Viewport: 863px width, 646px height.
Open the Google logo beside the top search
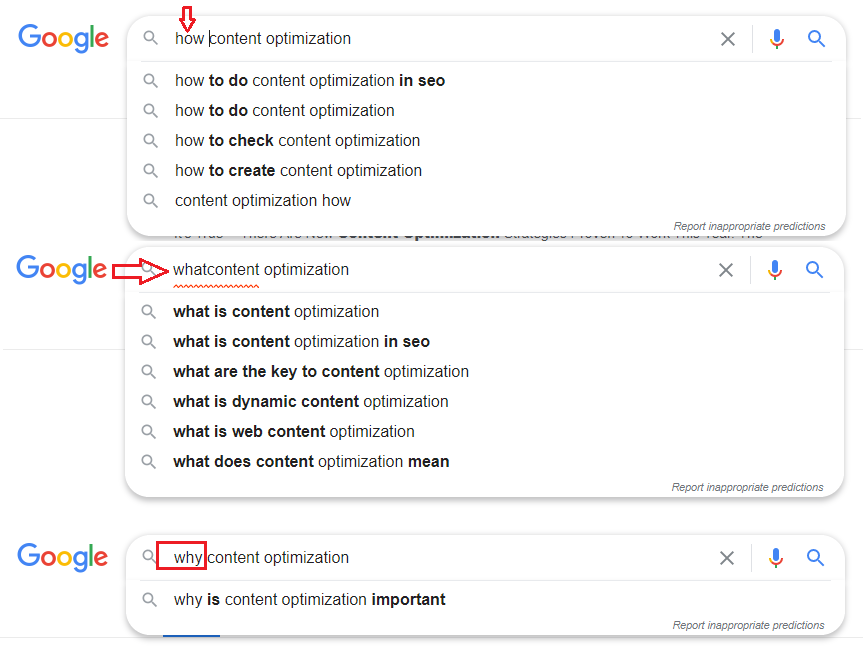coord(63,39)
